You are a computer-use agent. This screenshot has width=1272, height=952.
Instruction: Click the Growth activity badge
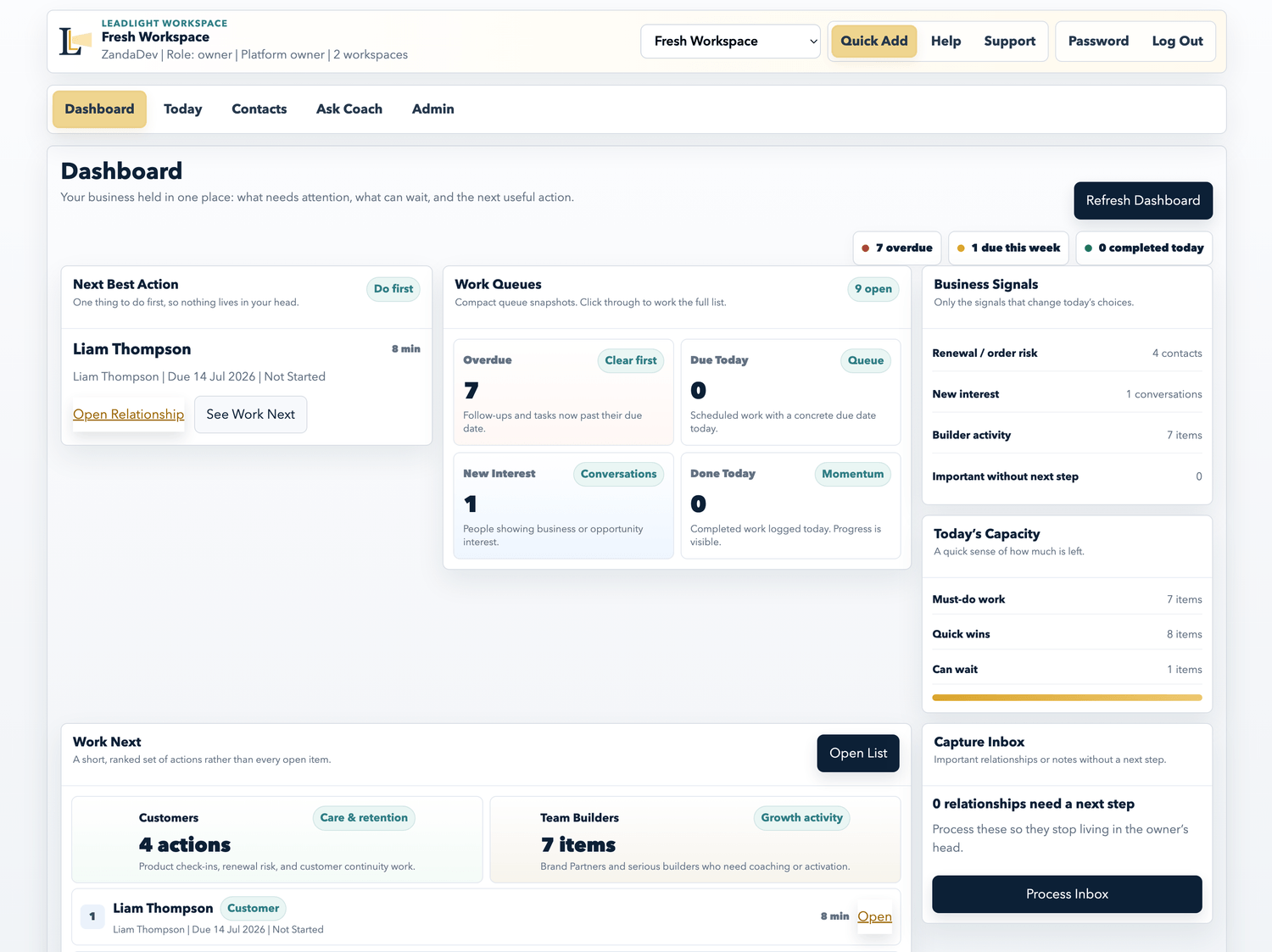click(801, 818)
